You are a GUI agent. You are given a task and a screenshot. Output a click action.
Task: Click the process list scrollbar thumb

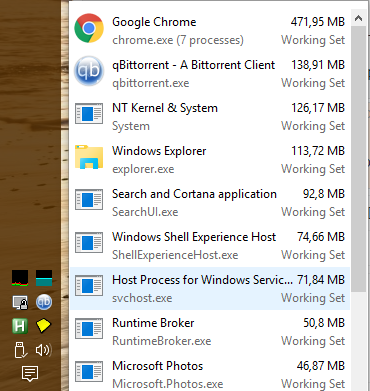pyautogui.click(x=358, y=159)
